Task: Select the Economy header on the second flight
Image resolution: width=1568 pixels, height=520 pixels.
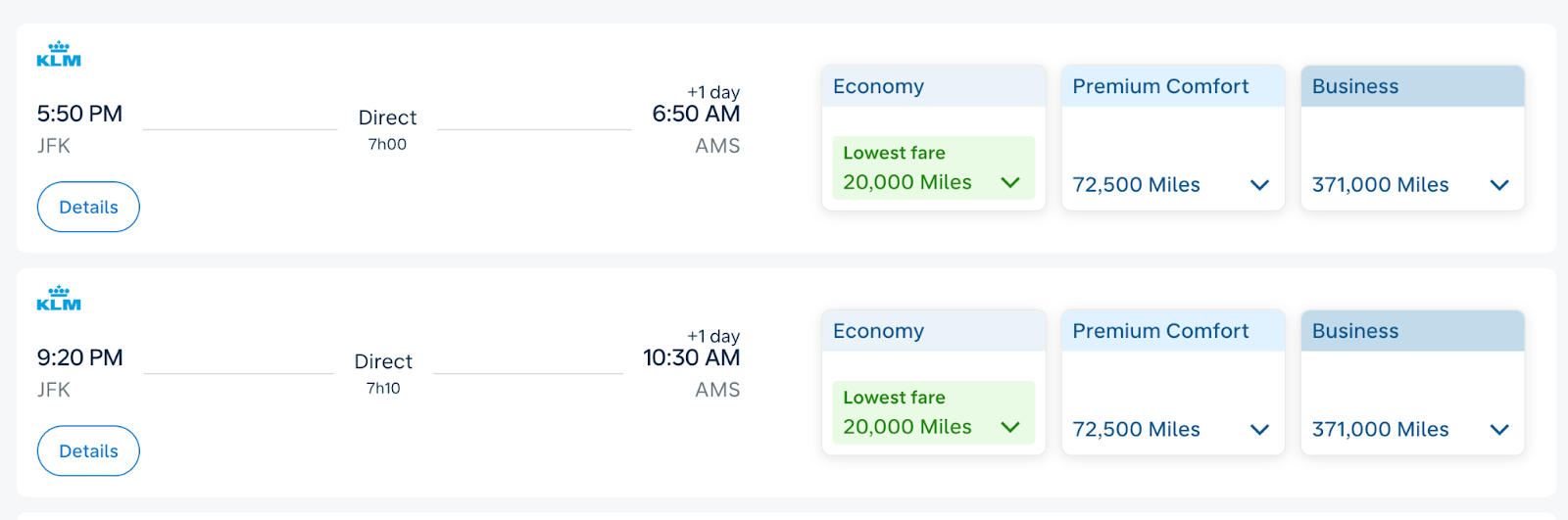Action: click(933, 331)
